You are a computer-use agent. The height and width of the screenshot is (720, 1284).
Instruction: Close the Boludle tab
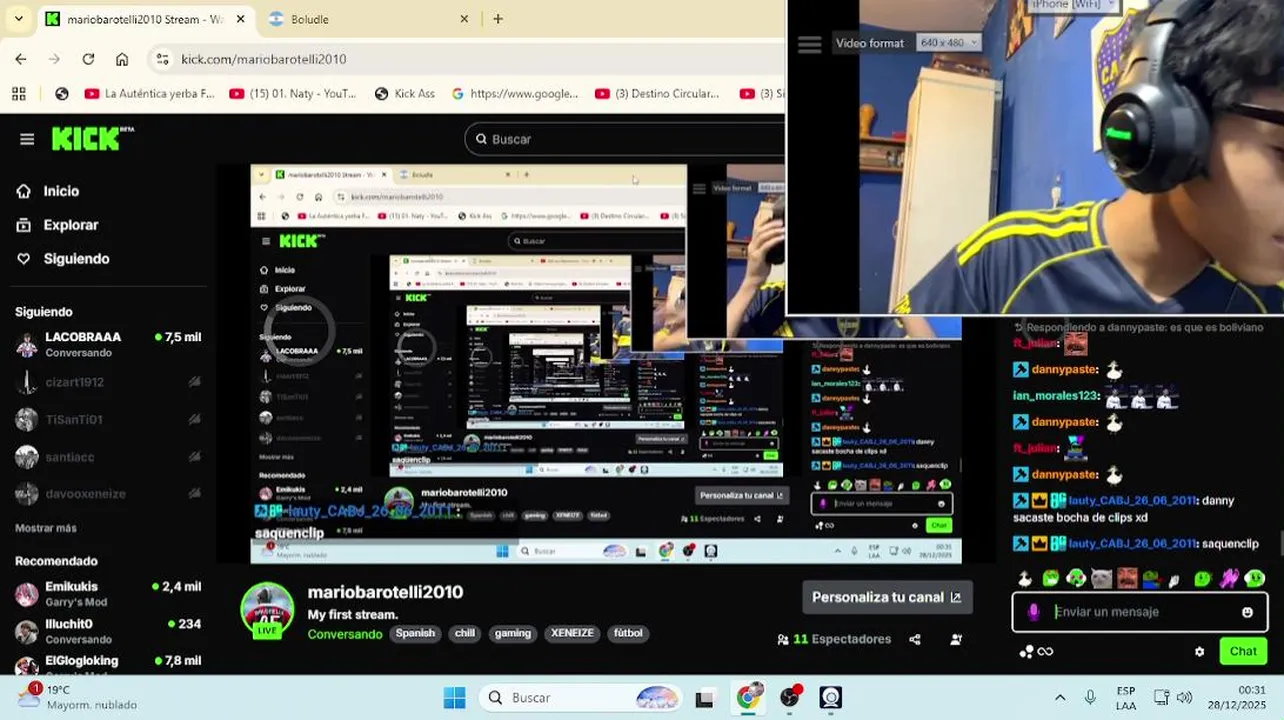[464, 19]
